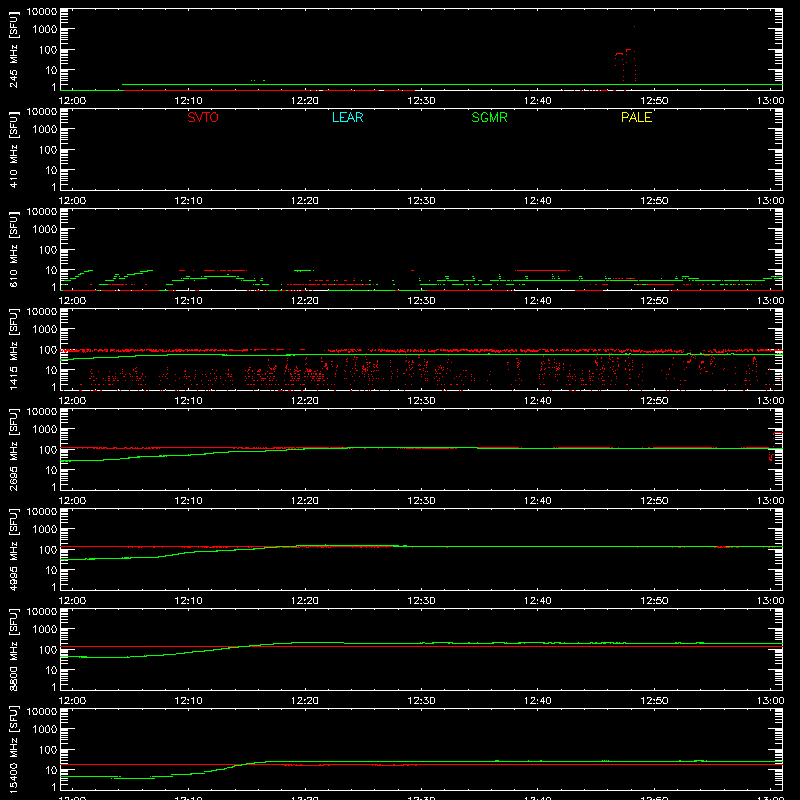
Task: Select the 245 MHz [SFU] axis title
Action: coord(13,49)
